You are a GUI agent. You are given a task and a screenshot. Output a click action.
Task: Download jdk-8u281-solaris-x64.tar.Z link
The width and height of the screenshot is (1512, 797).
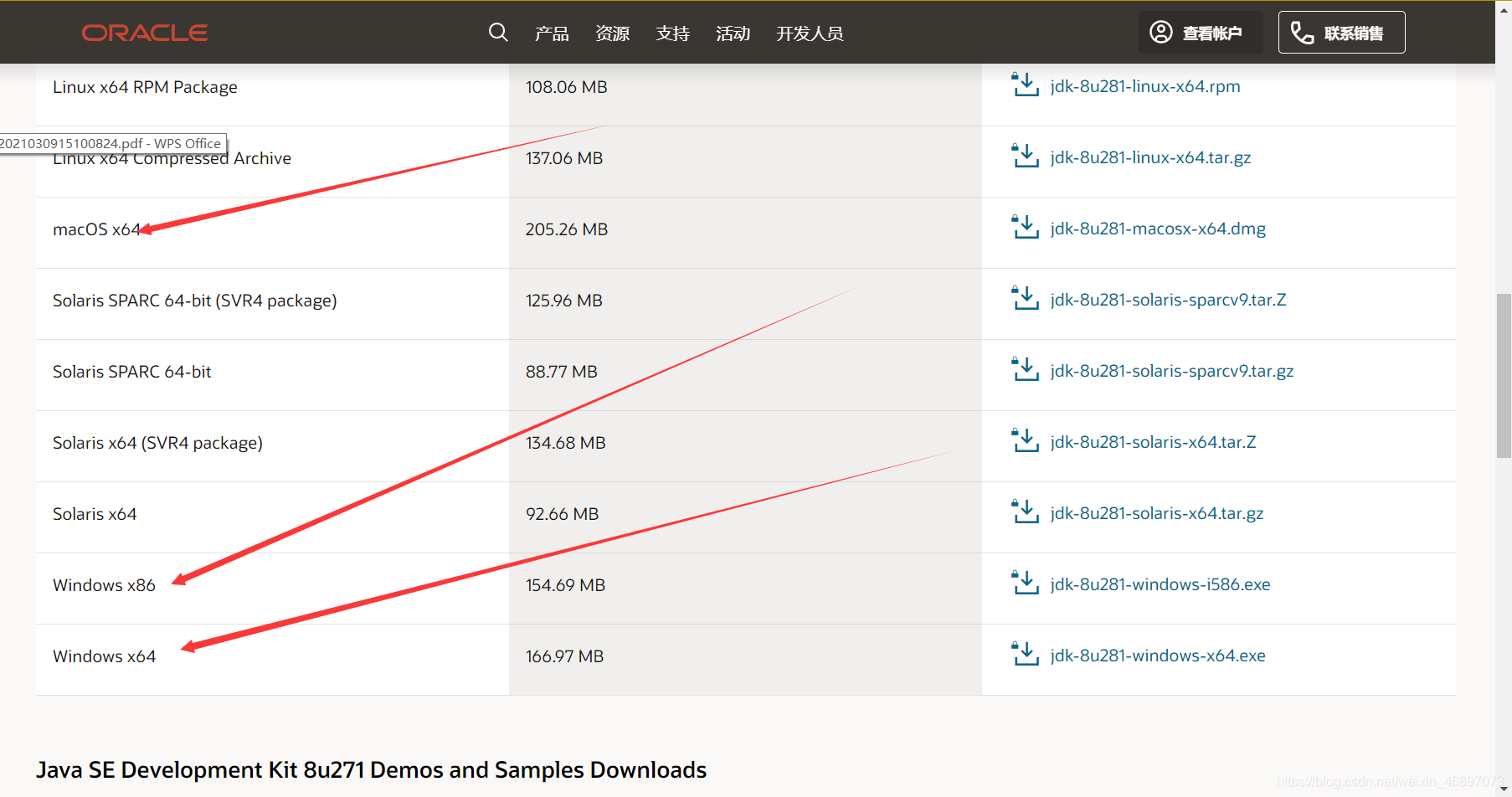(1153, 442)
